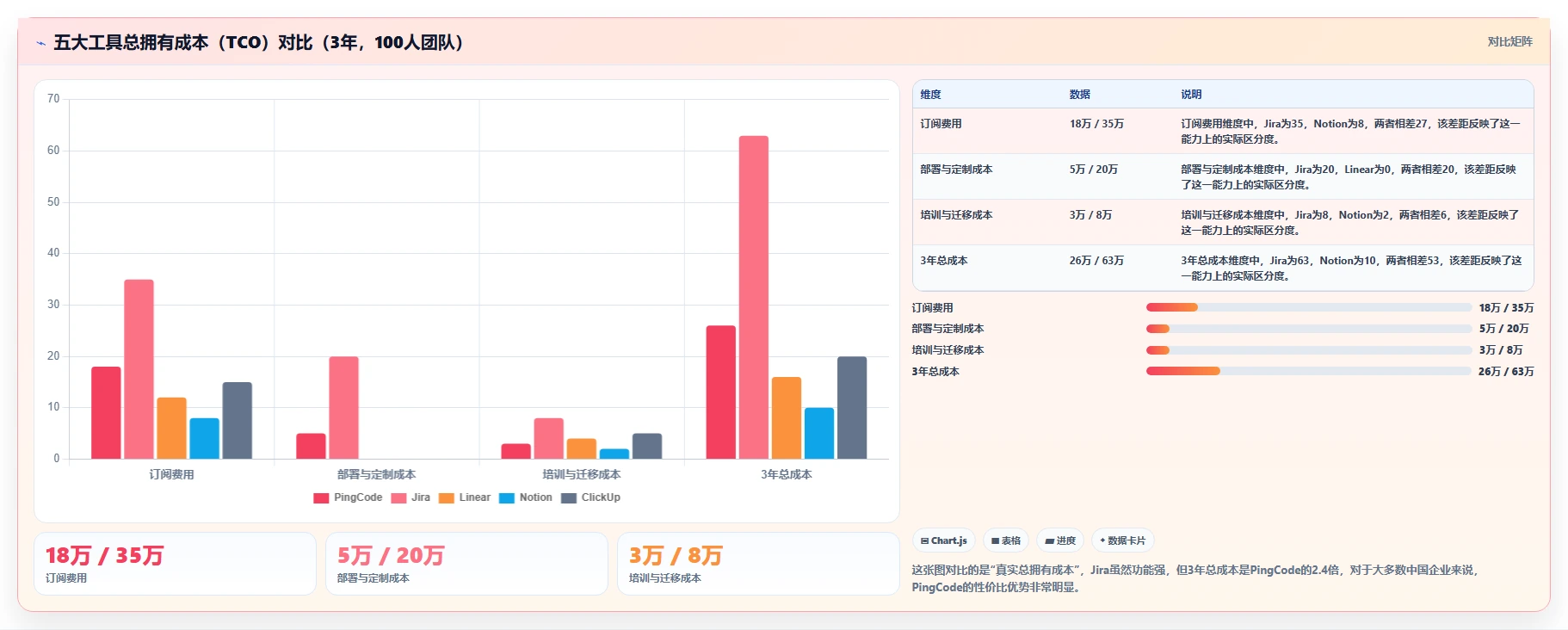The width and height of the screenshot is (1568, 630).
Task: Select the Chart.js tag chip
Action: [x=943, y=540]
